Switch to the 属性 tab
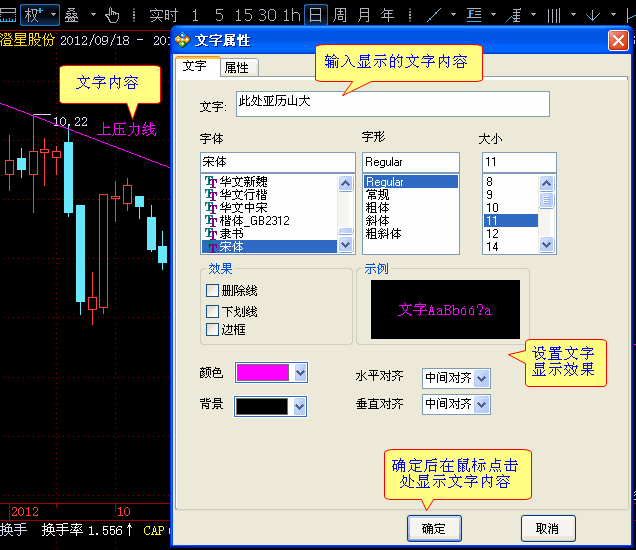 (x=237, y=67)
